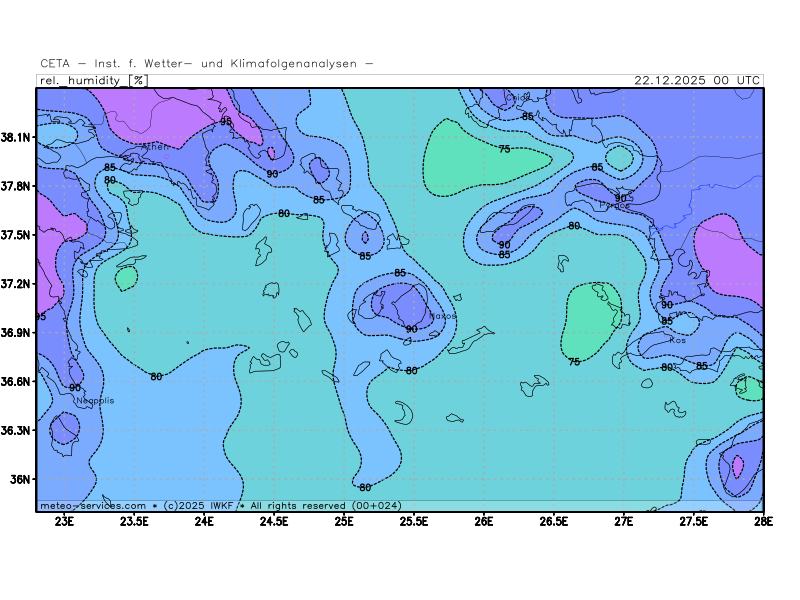Click the 23E longitude axis label

[65, 520]
